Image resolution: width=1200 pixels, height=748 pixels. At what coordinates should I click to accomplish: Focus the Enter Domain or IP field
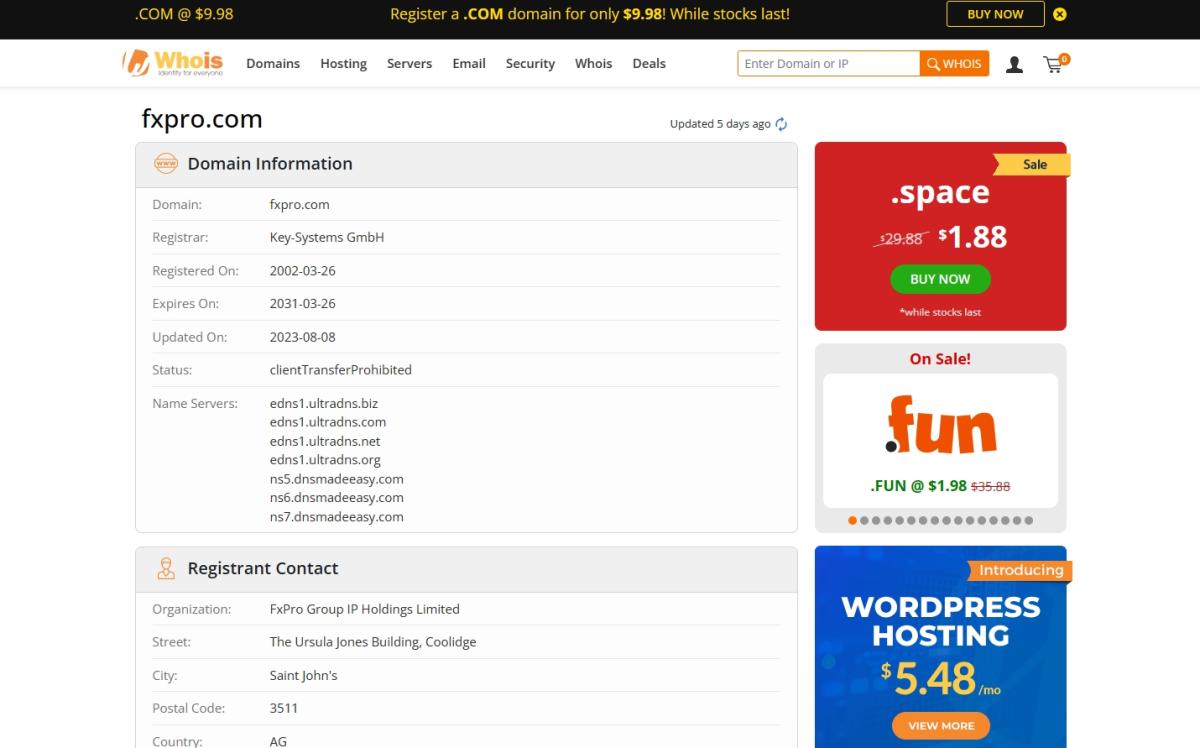pos(828,64)
